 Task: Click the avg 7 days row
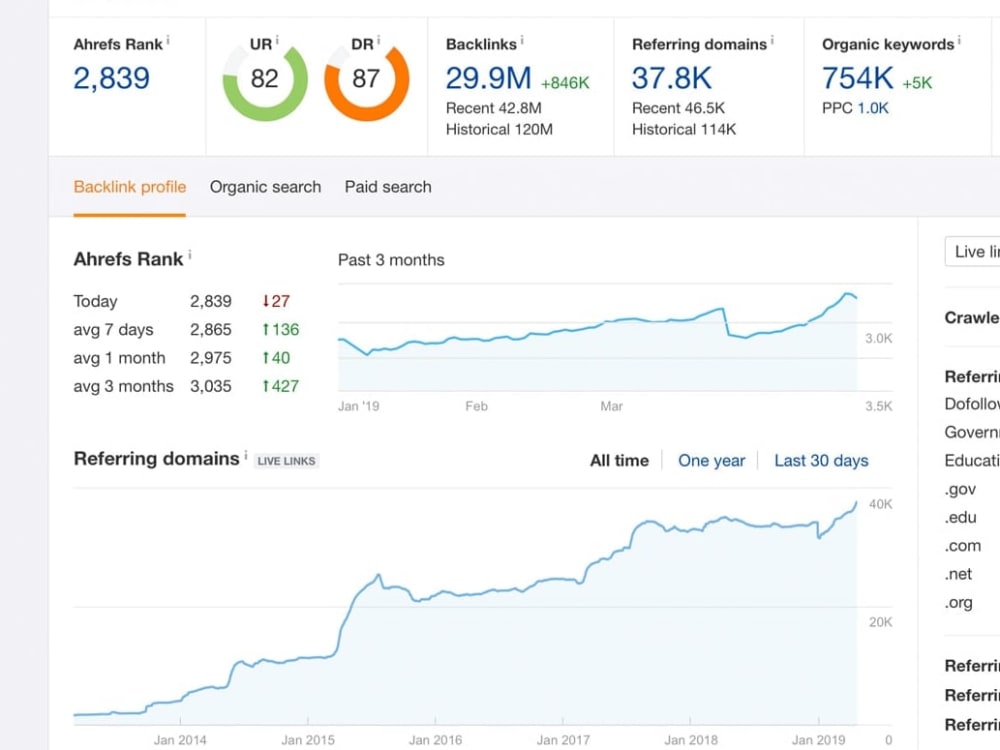coord(186,330)
